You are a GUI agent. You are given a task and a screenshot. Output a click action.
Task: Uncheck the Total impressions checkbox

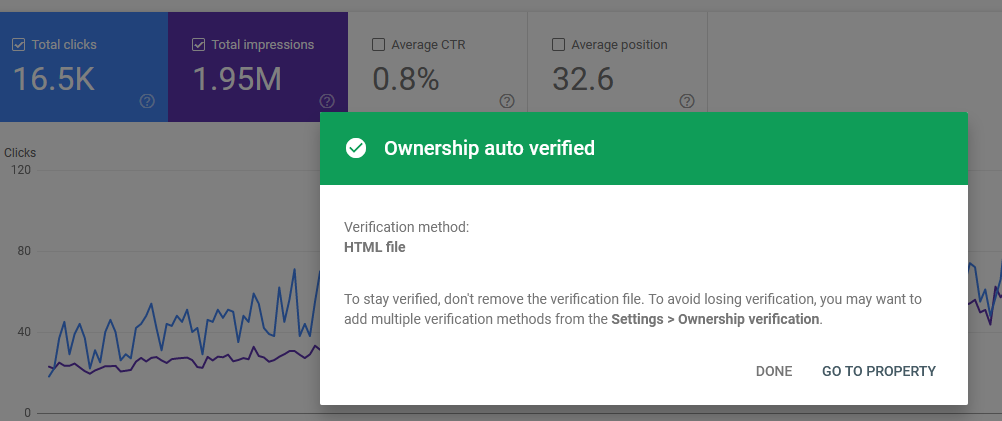pos(198,45)
